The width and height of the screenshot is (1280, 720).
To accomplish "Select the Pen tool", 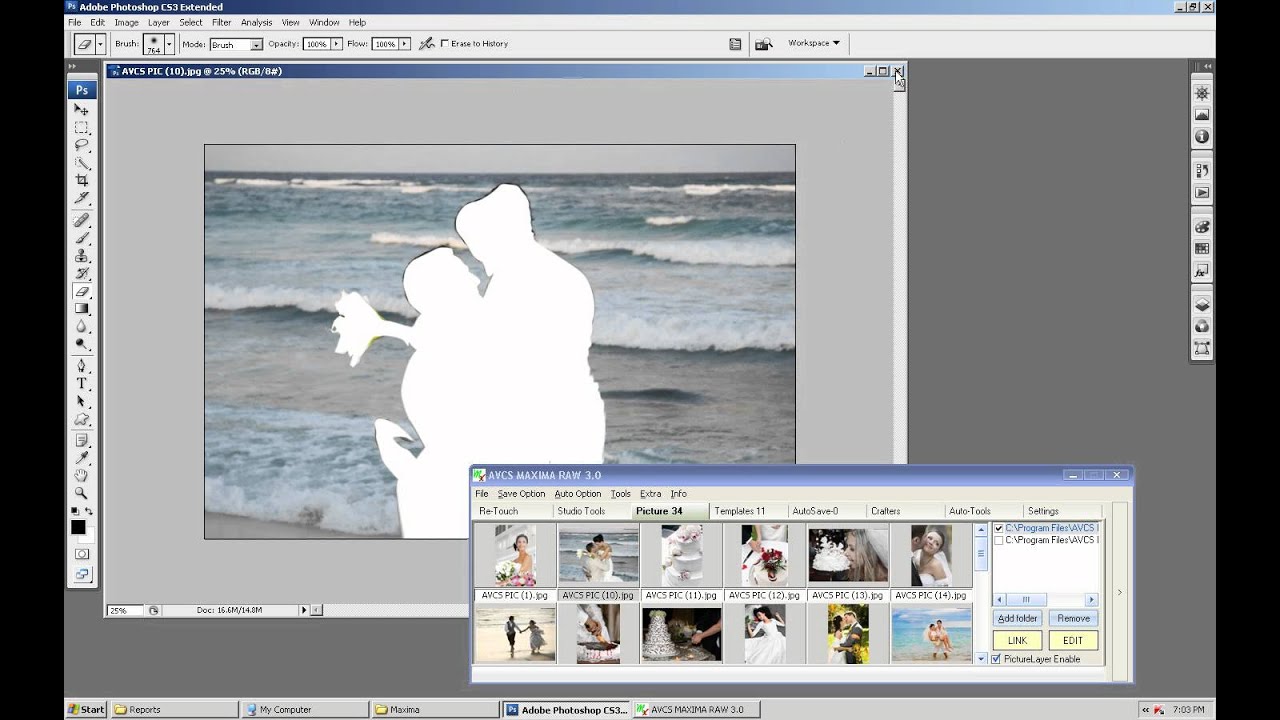I will click(x=81, y=366).
